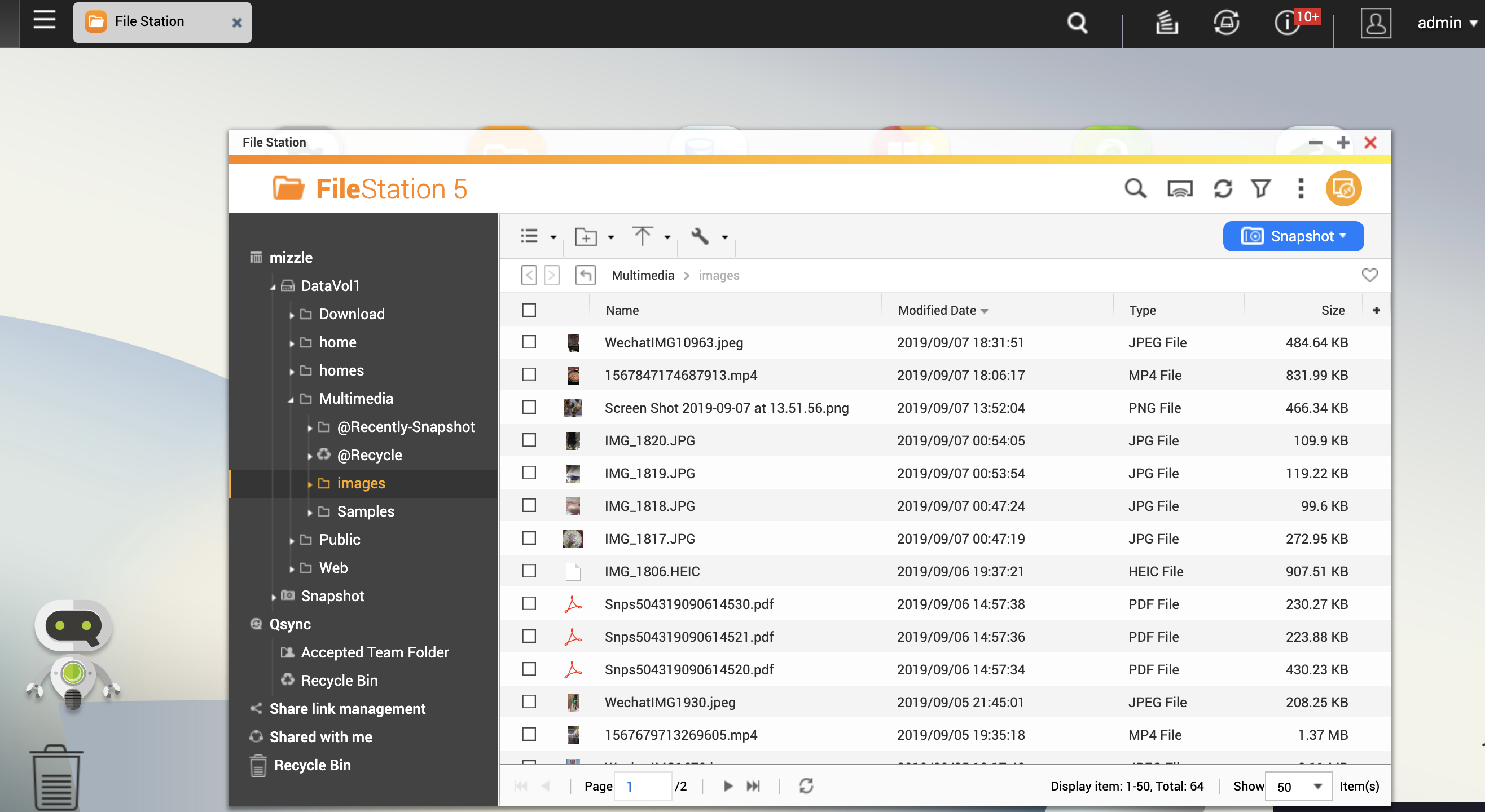Viewport: 1485px width, 812px height.
Task: Click the IMG_1819.JPG thumbnail
Action: tap(573, 473)
